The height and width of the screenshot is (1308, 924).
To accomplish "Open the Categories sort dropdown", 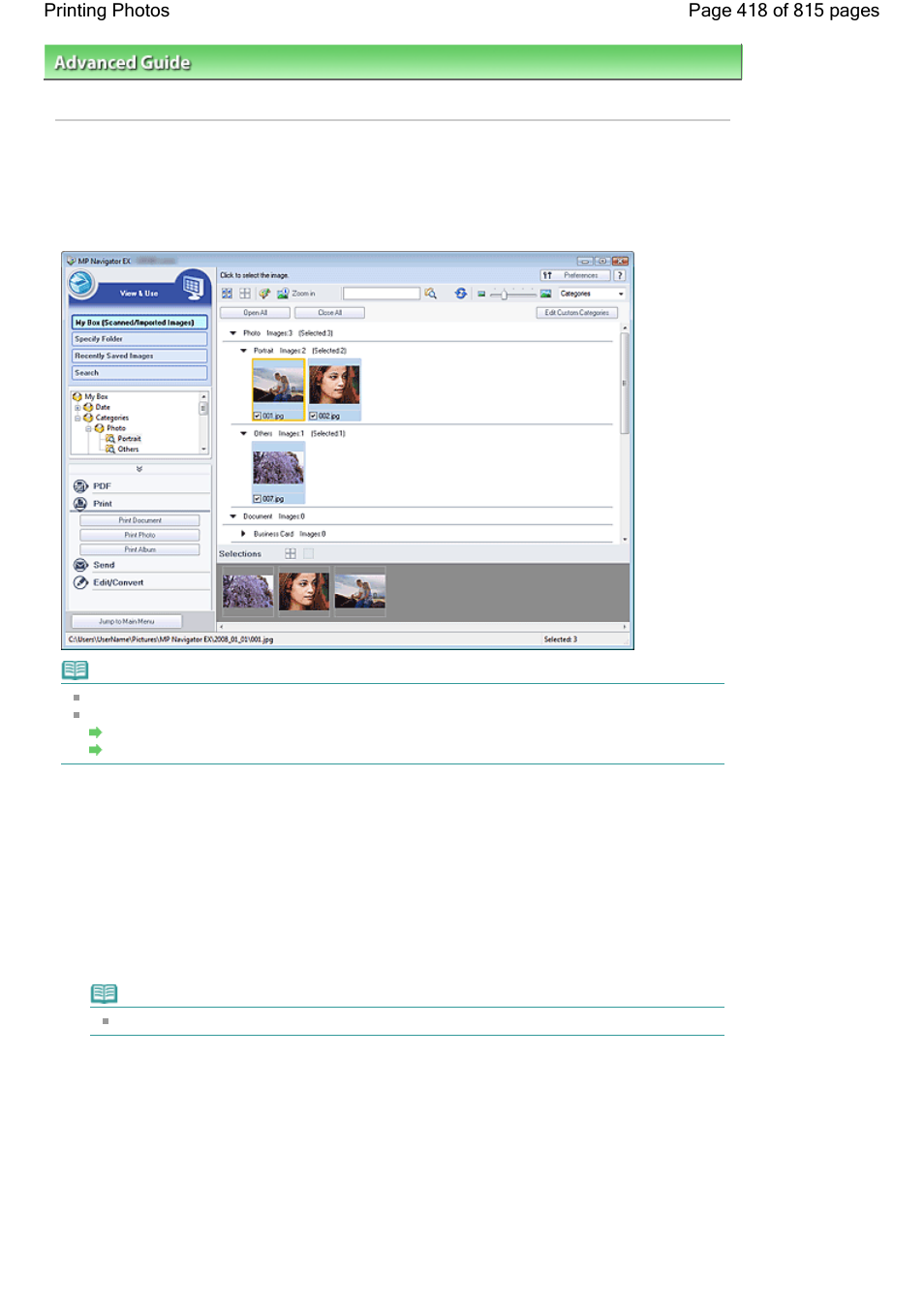I will coord(592,294).
